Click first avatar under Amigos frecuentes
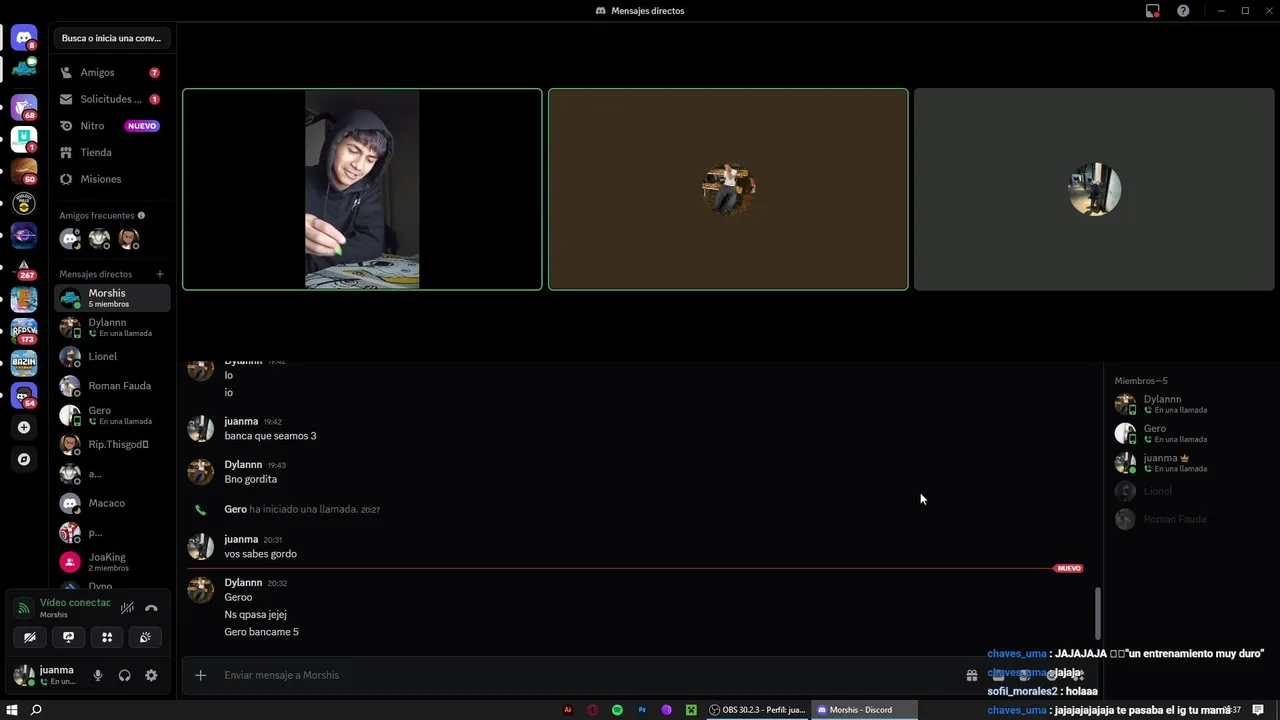This screenshot has height=720, width=1280. coord(70,239)
